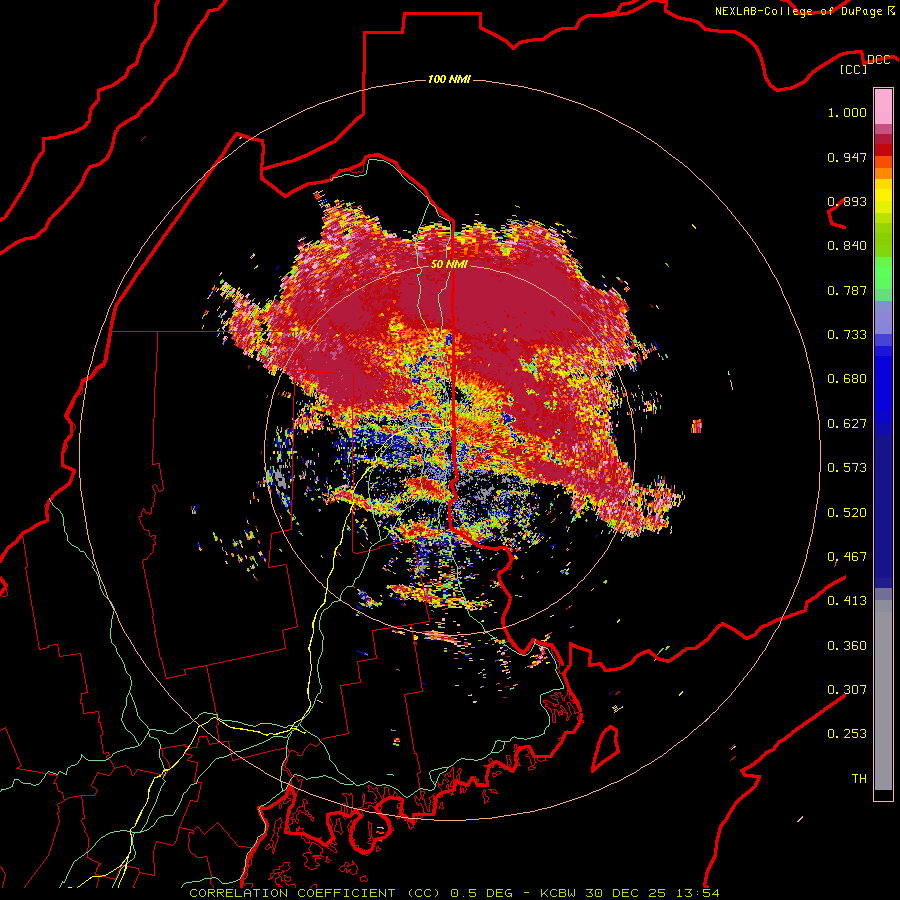
Task: Select the 0.307 scale value
Action: click(847, 690)
